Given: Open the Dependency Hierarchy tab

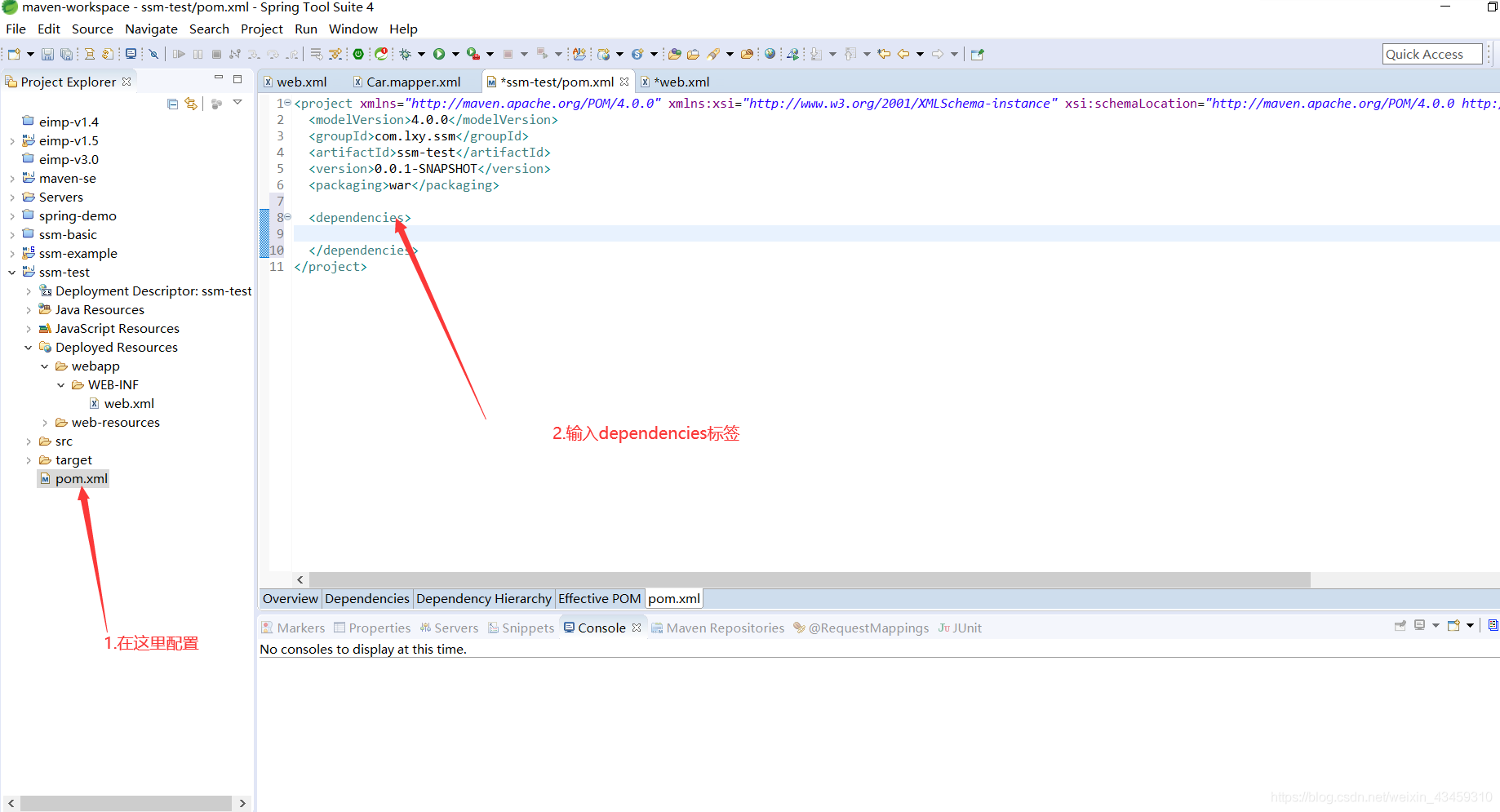Looking at the screenshot, I should (484, 598).
